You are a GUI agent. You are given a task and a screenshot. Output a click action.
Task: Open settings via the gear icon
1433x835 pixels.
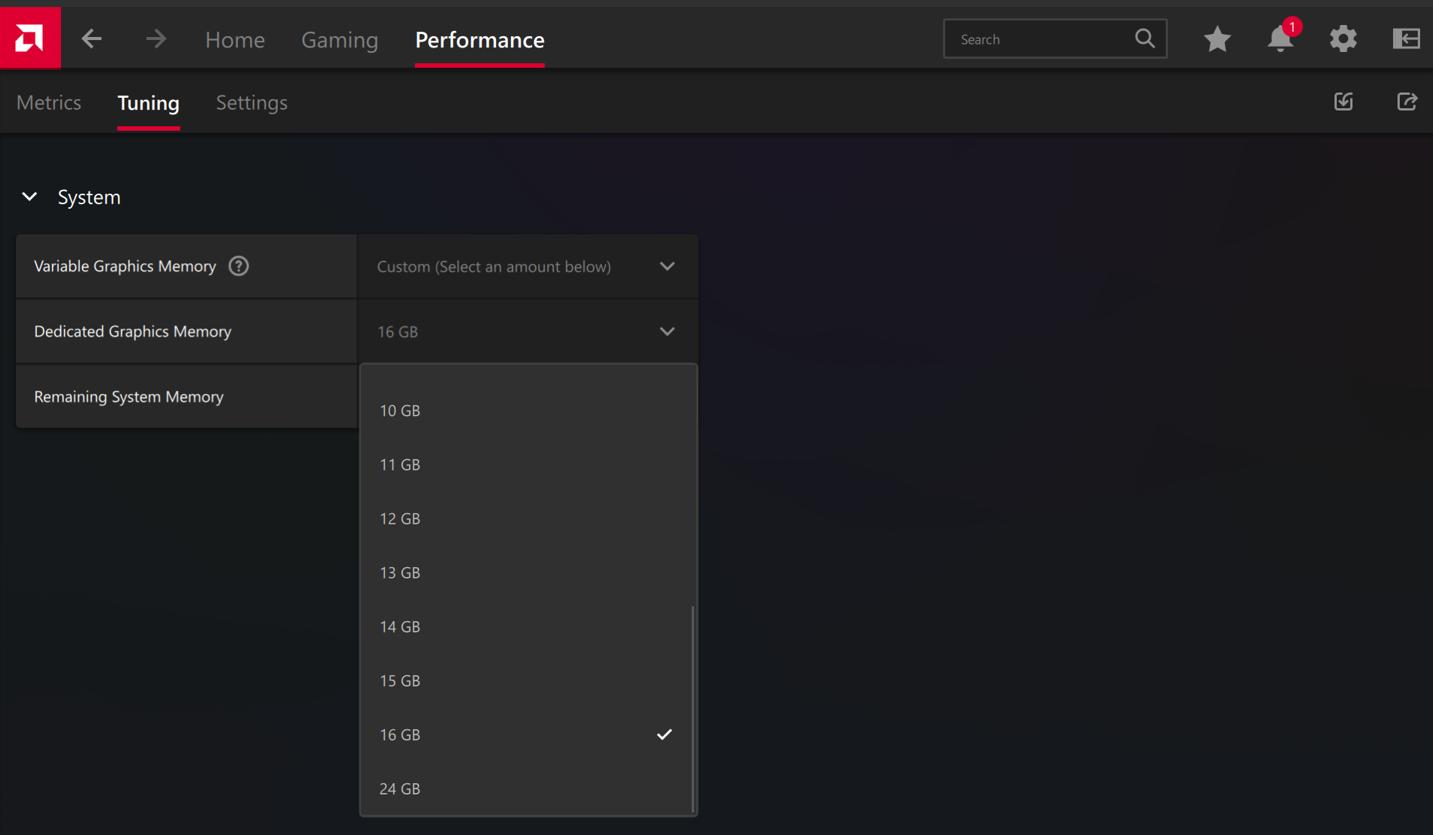(1343, 39)
